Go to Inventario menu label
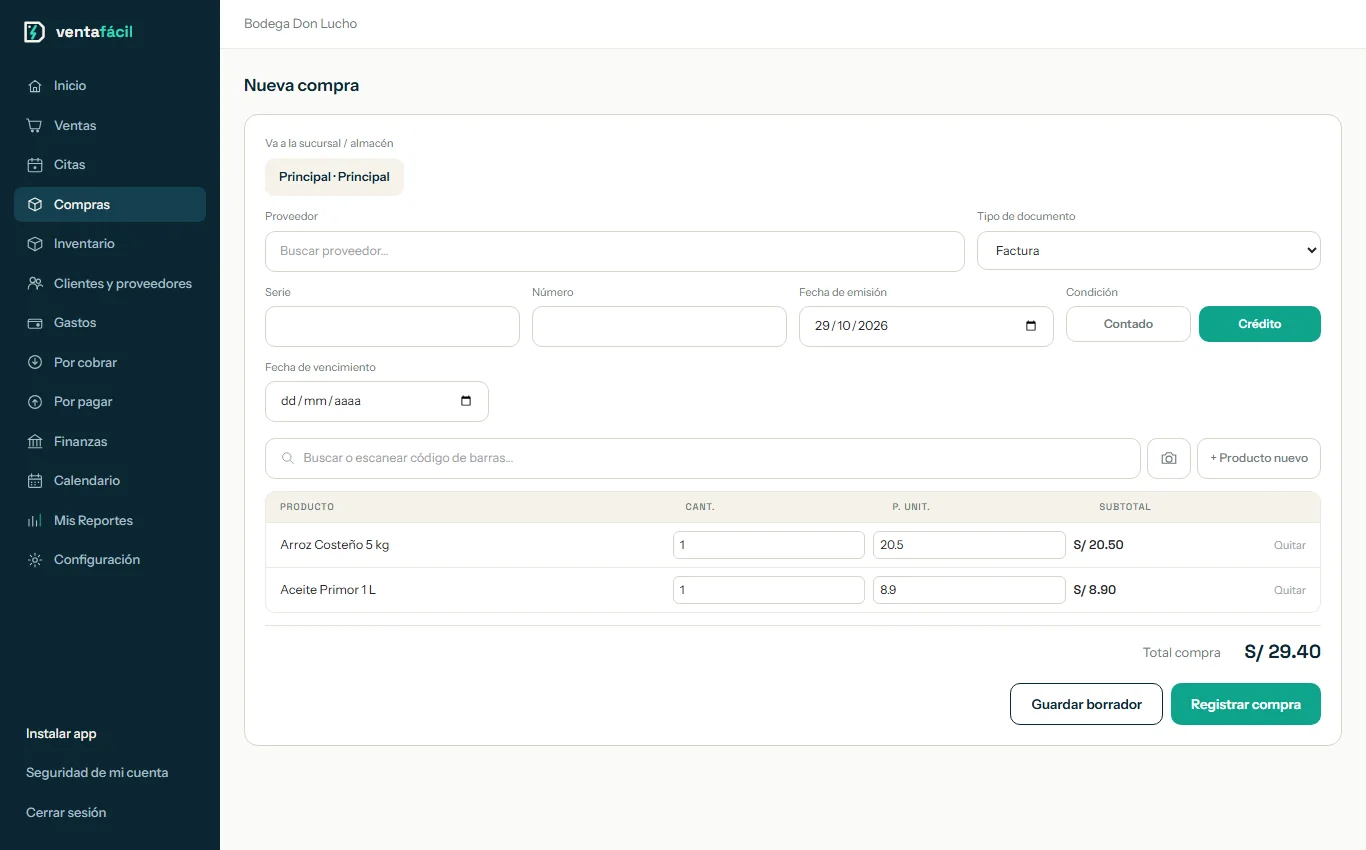 point(84,244)
